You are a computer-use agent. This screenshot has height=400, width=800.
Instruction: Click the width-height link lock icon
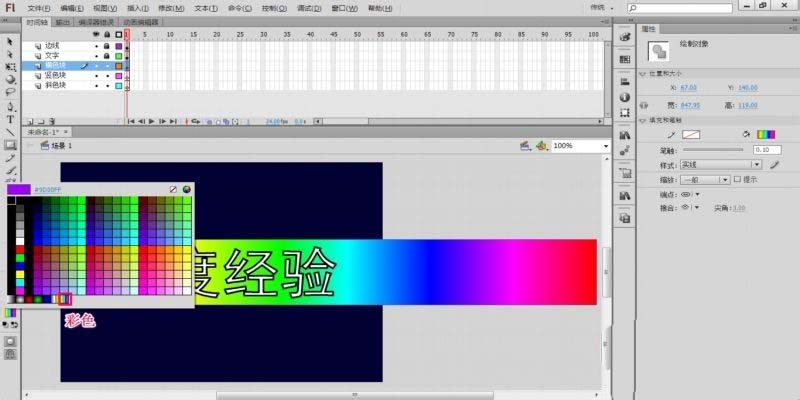coord(644,105)
